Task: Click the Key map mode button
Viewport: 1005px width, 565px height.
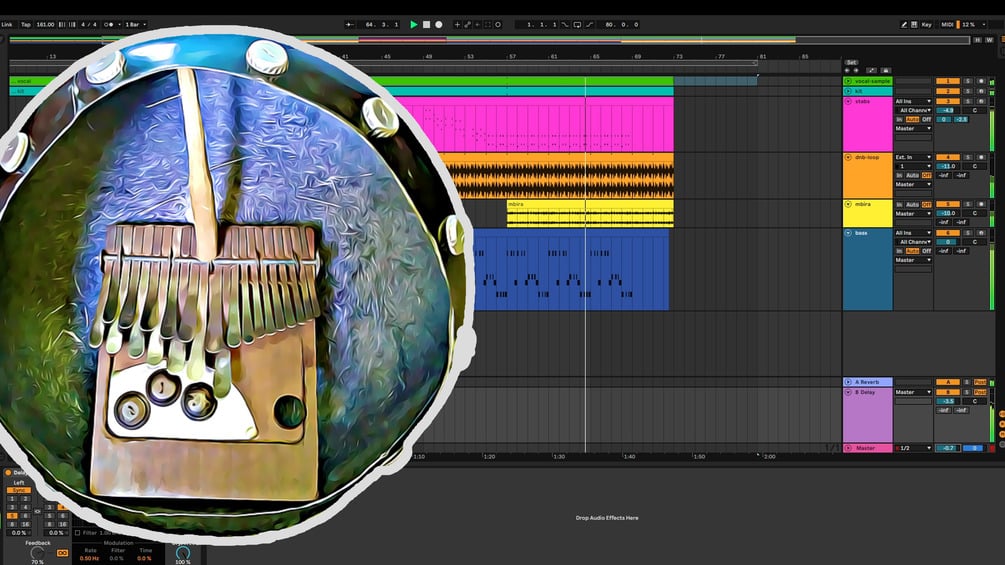Action: pos(926,24)
